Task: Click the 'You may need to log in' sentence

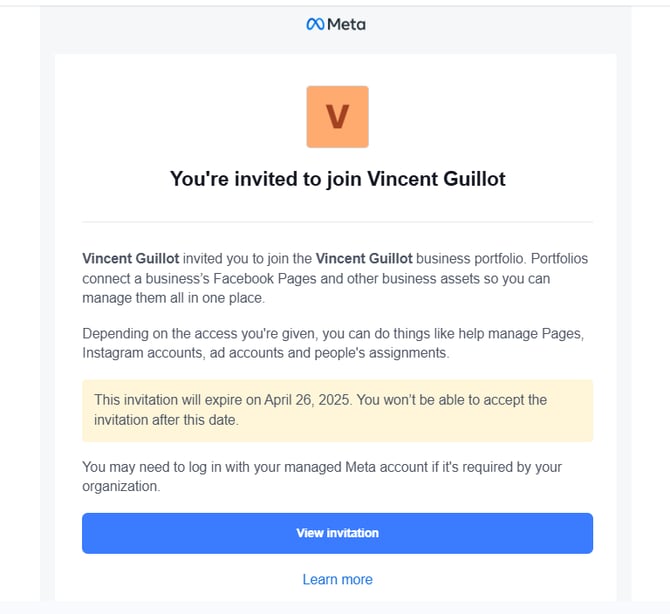Action: (160, 467)
